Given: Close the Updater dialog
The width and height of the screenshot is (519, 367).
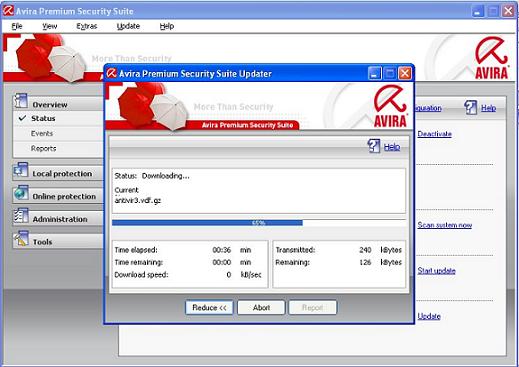Looking at the screenshot, I should click(405, 73).
